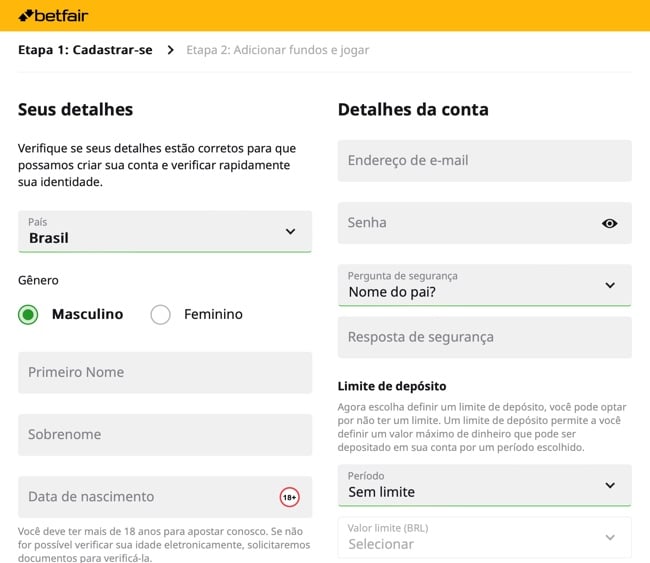Screen dimensions: 650x563
Task: Focus the Primeiro Nome field
Action: tap(165, 373)
